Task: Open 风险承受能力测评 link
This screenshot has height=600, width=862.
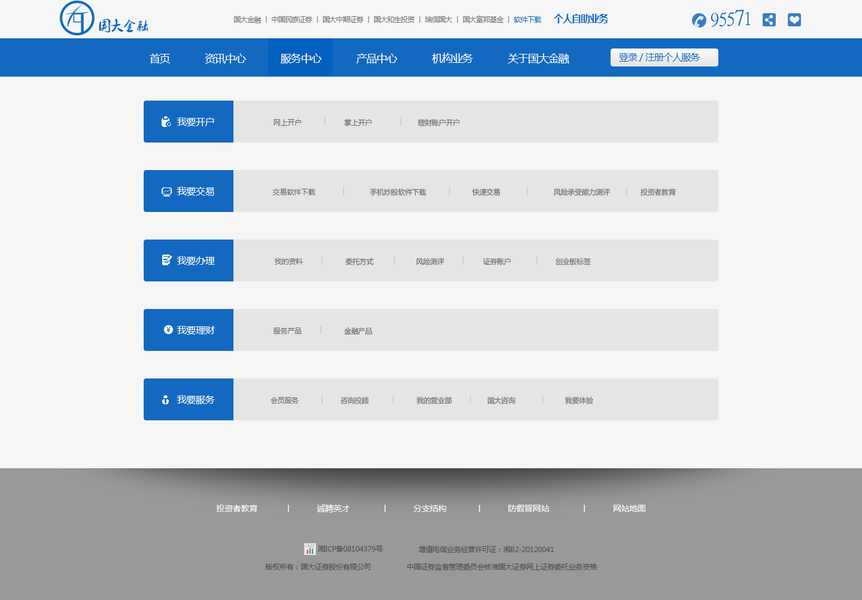Action: click(581, 192)
